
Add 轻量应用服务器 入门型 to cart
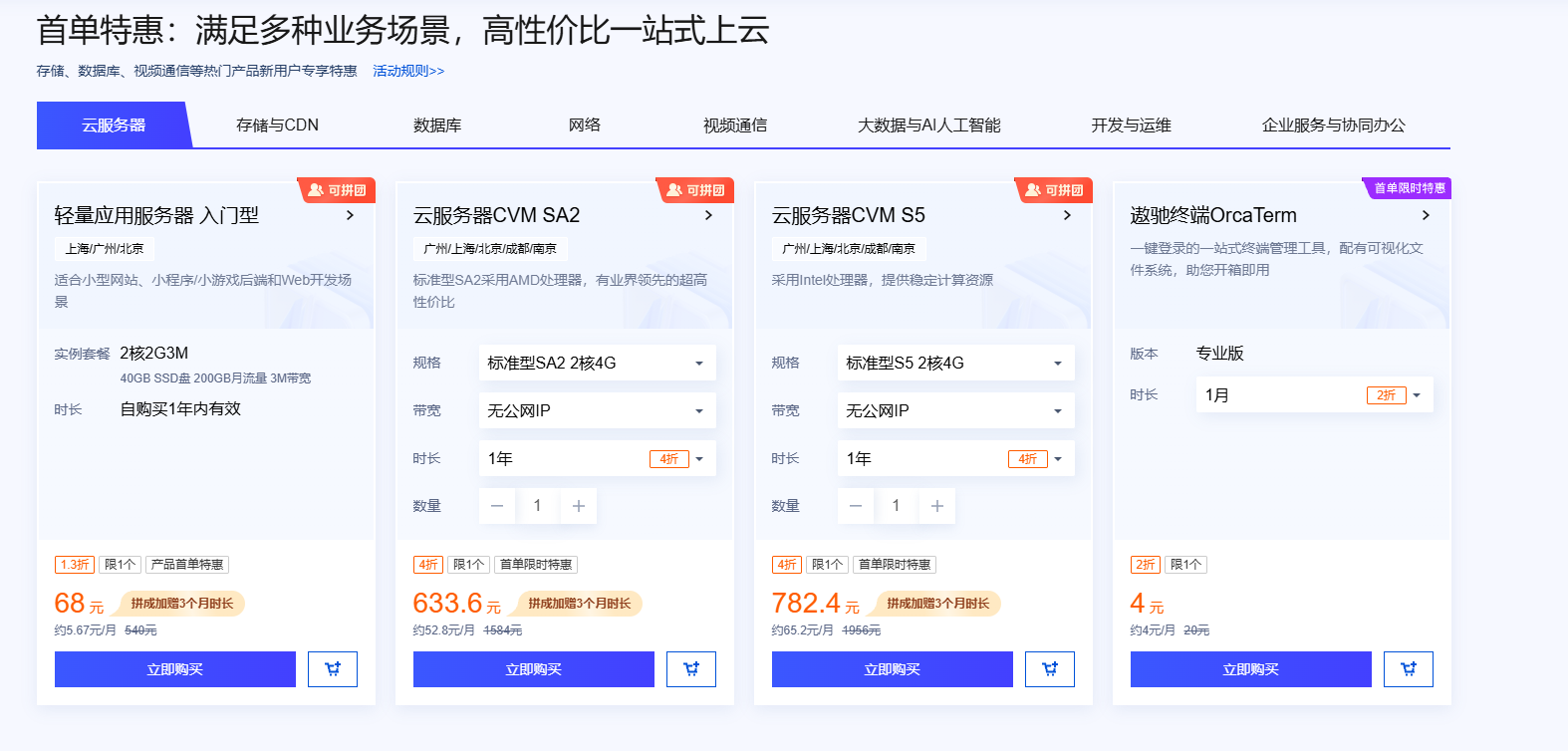point(333,669)
